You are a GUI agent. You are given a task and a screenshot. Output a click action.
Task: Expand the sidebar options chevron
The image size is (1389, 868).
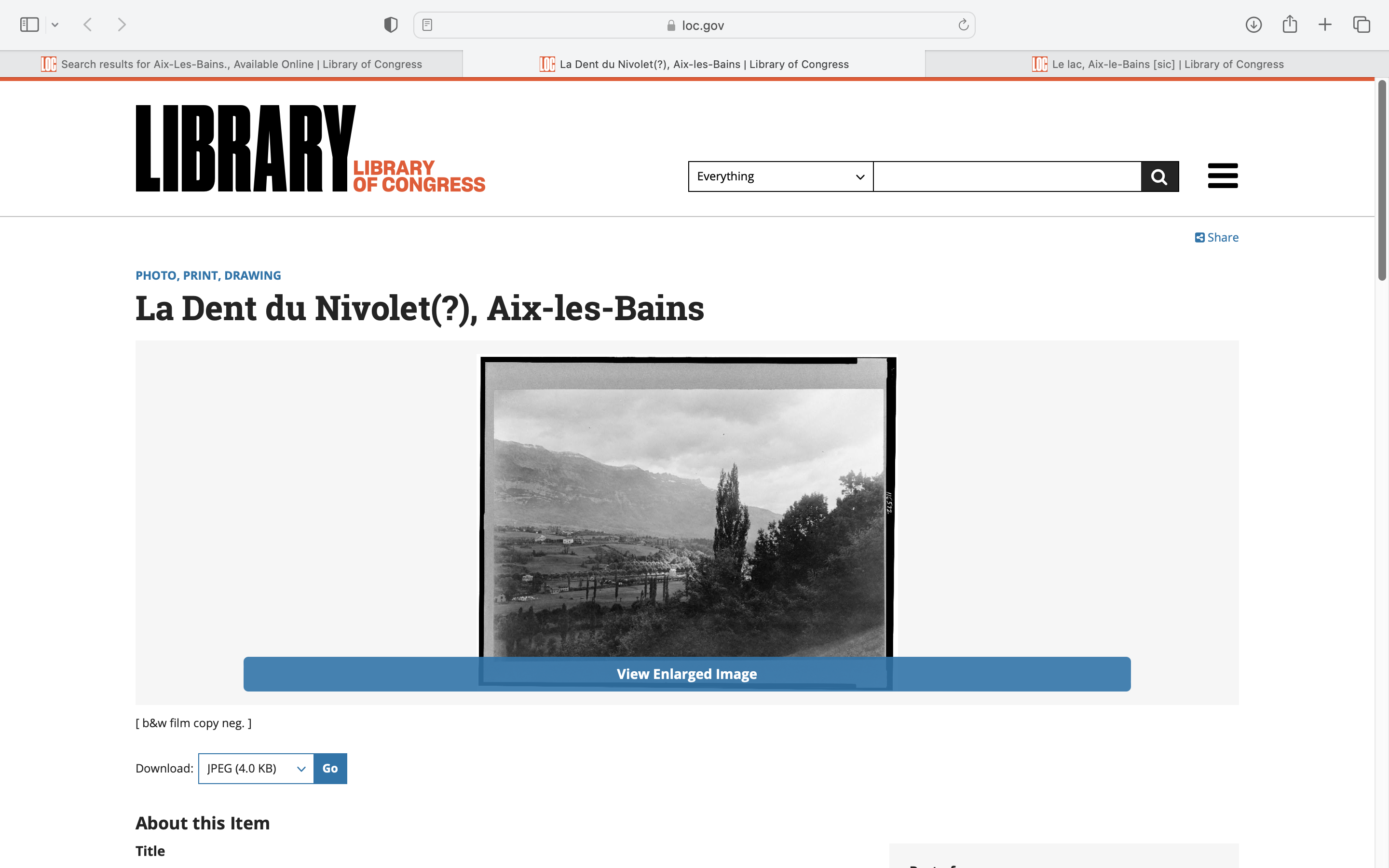[x=55, y=25]
